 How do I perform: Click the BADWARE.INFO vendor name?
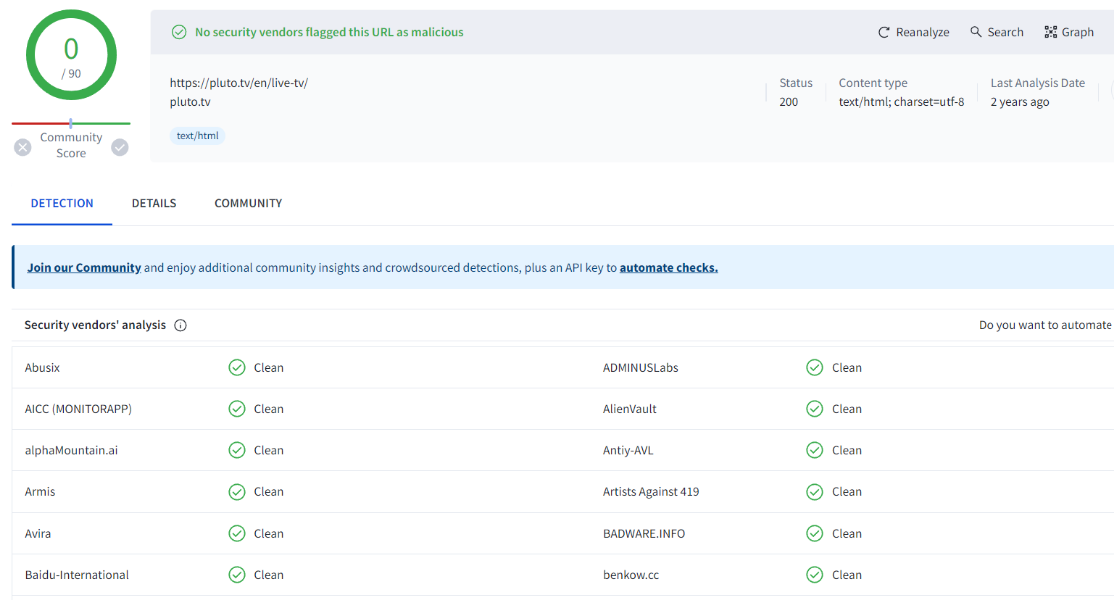(x=644, y=533)
